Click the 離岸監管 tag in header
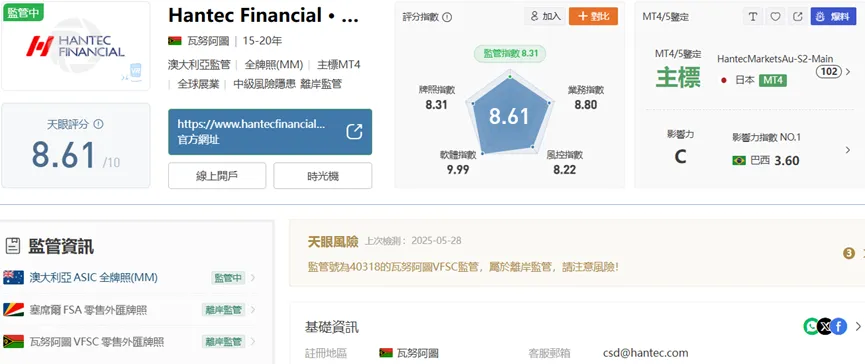865x364 pixels. click(x=320, y=84)
